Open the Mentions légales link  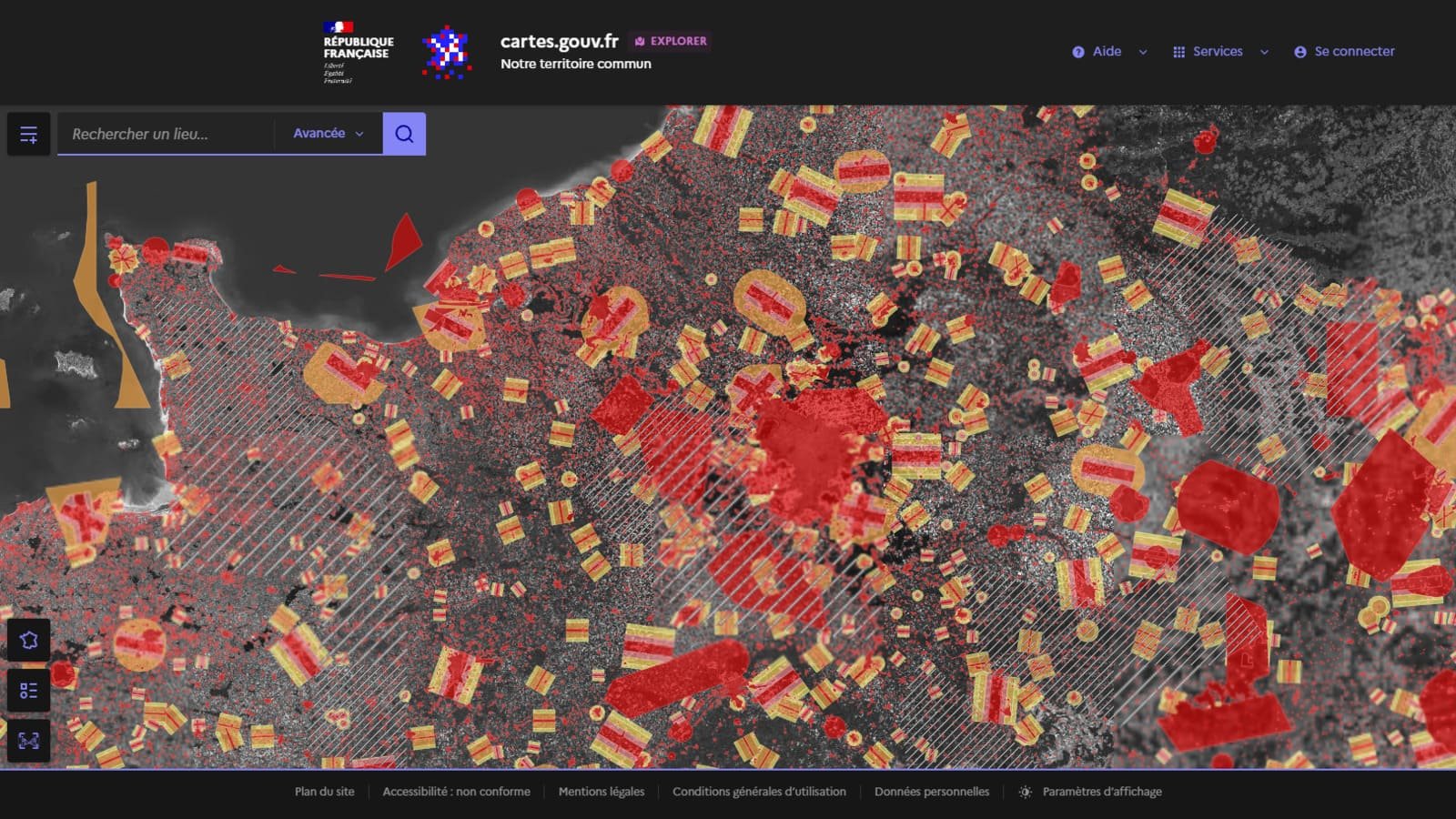tap(602, 792)
